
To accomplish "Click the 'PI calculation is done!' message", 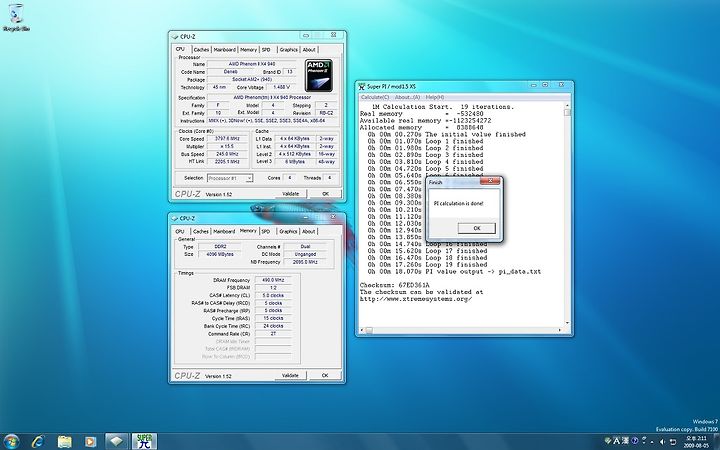I will click(x=458, y=203).
